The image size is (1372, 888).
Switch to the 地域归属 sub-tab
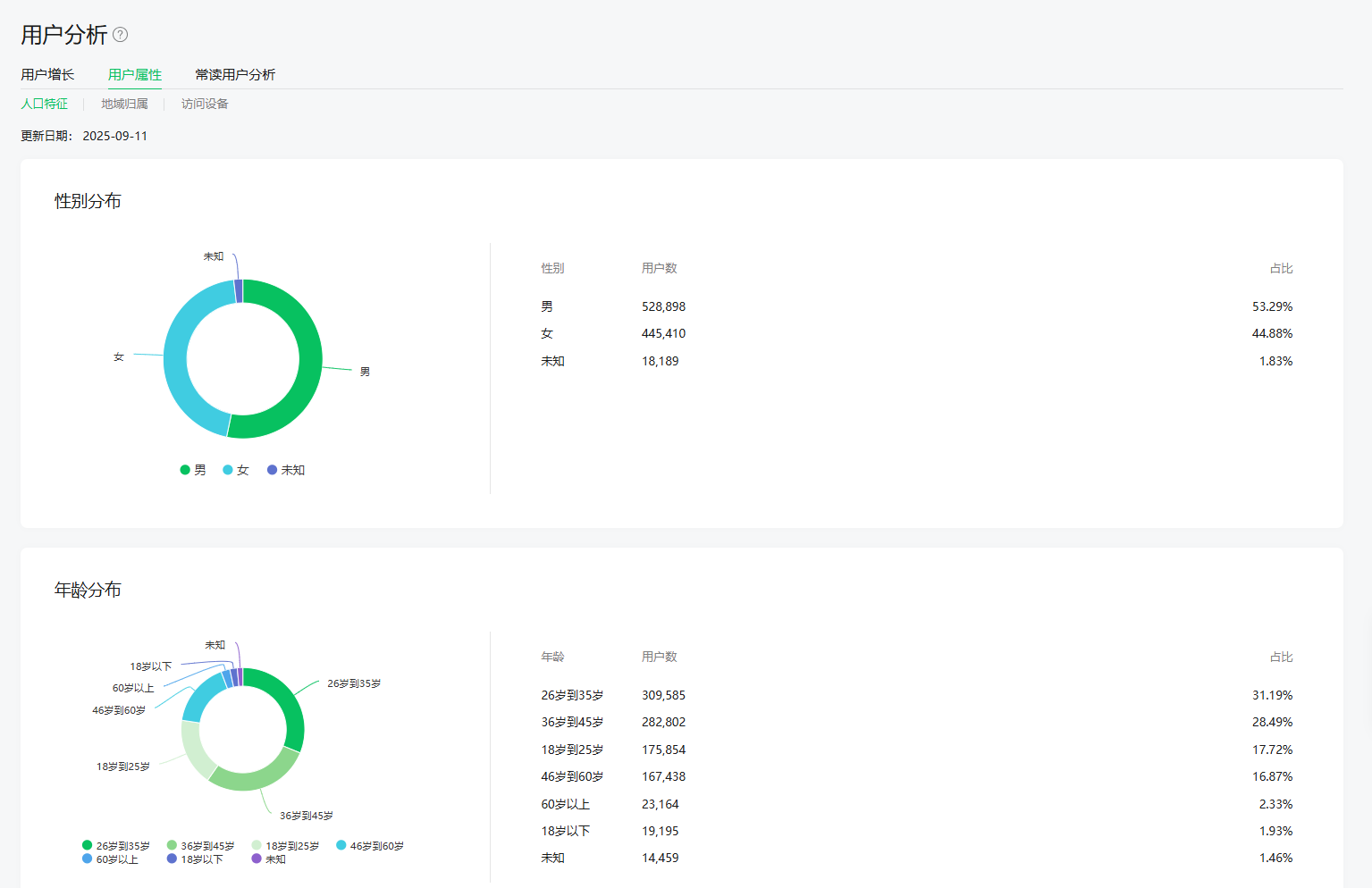(x=124, y=104)
